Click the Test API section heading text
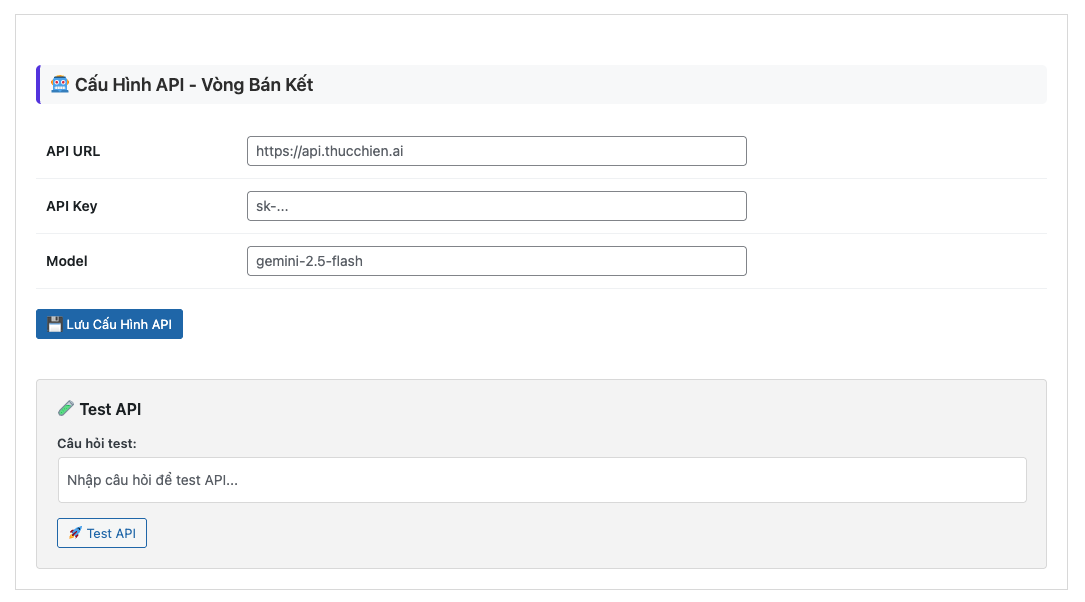This screenshot has width=1085, height=602. click(x=110, y=409)
